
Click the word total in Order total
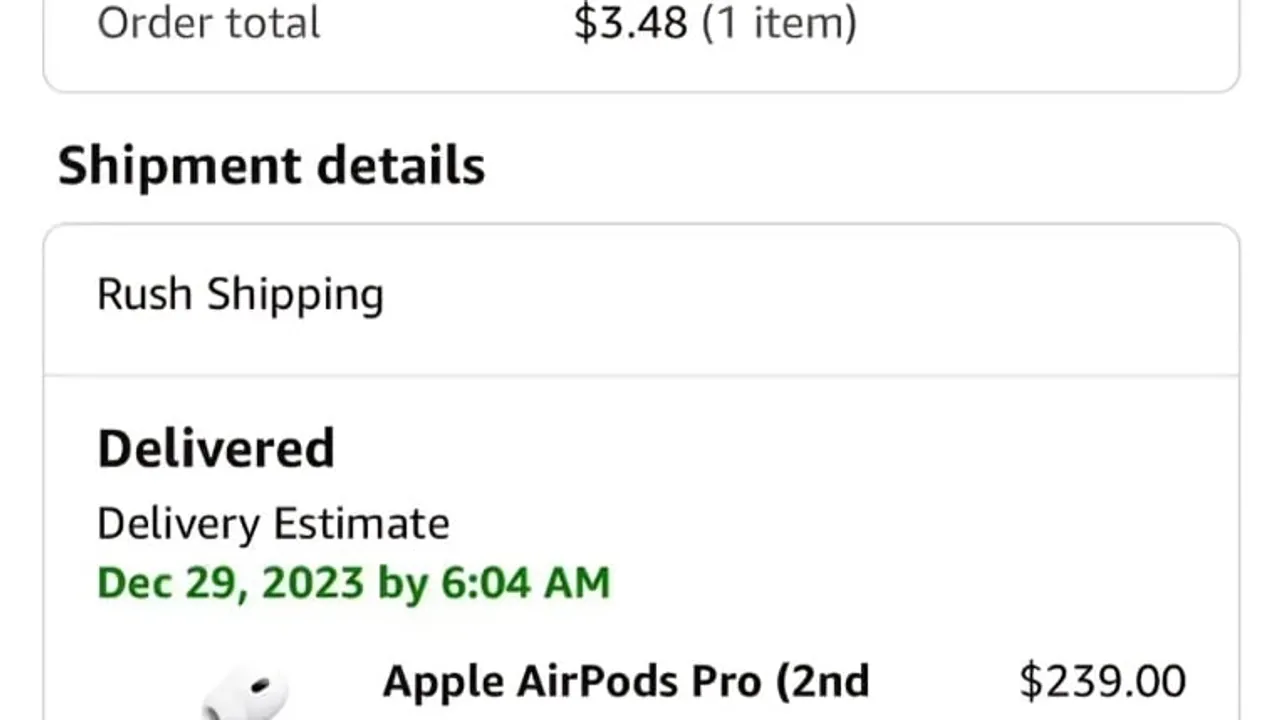point(272,22)
